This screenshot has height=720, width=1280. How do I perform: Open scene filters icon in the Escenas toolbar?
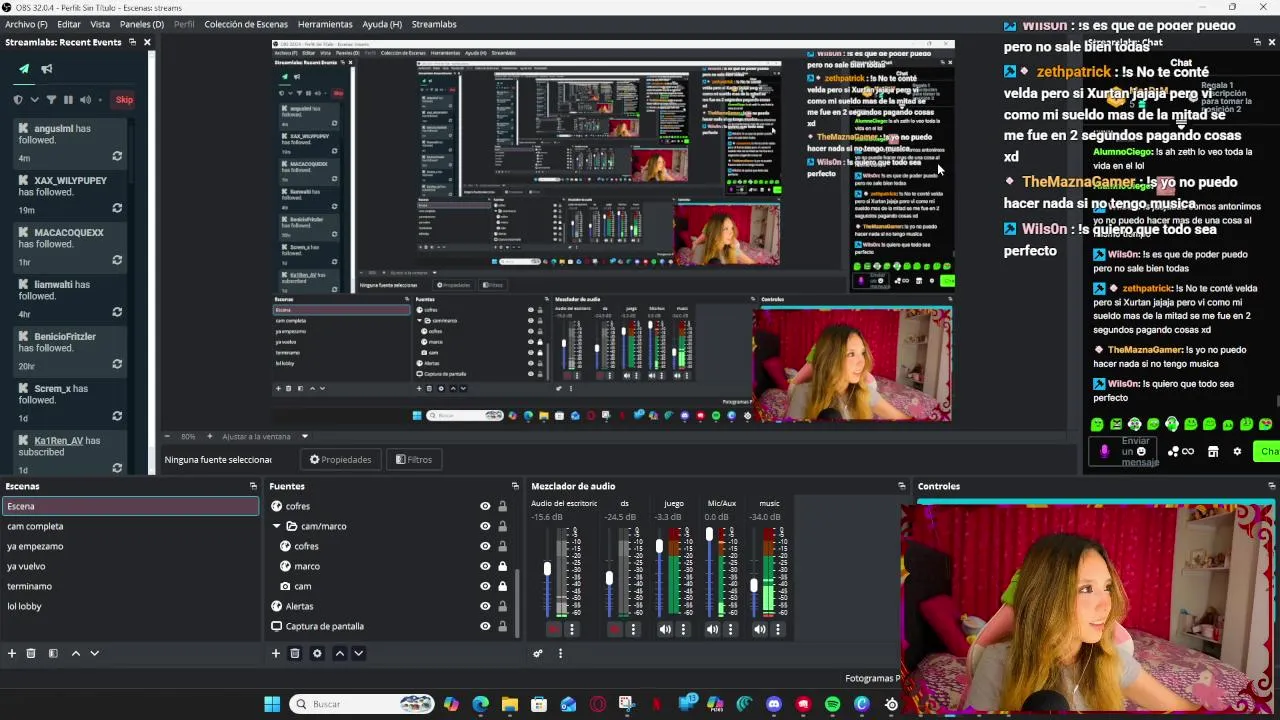tap(53, 654)
